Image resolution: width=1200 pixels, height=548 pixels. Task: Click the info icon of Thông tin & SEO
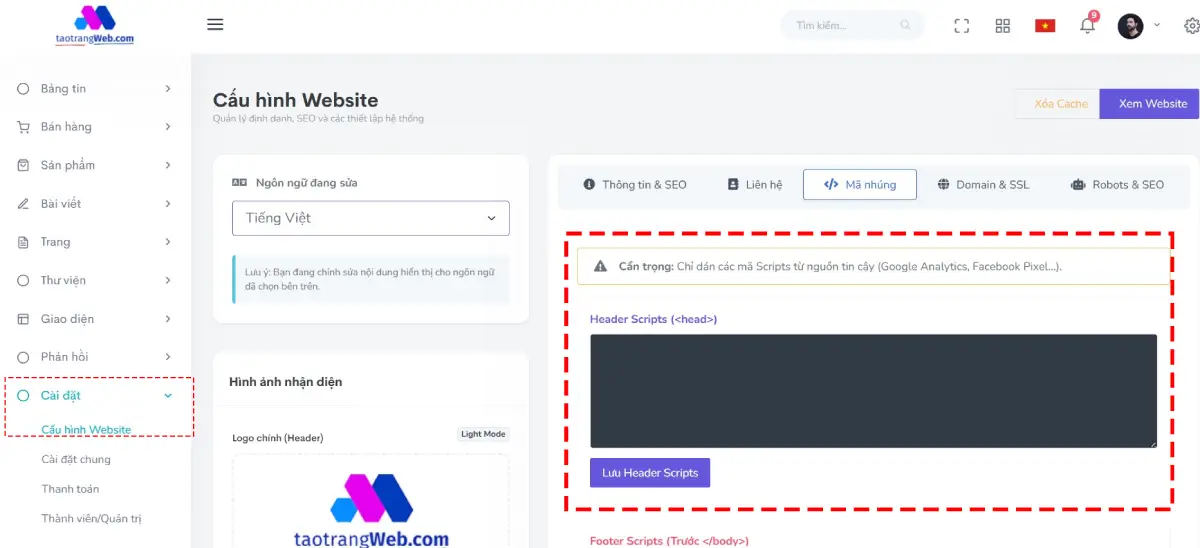(x=589, y=185)
